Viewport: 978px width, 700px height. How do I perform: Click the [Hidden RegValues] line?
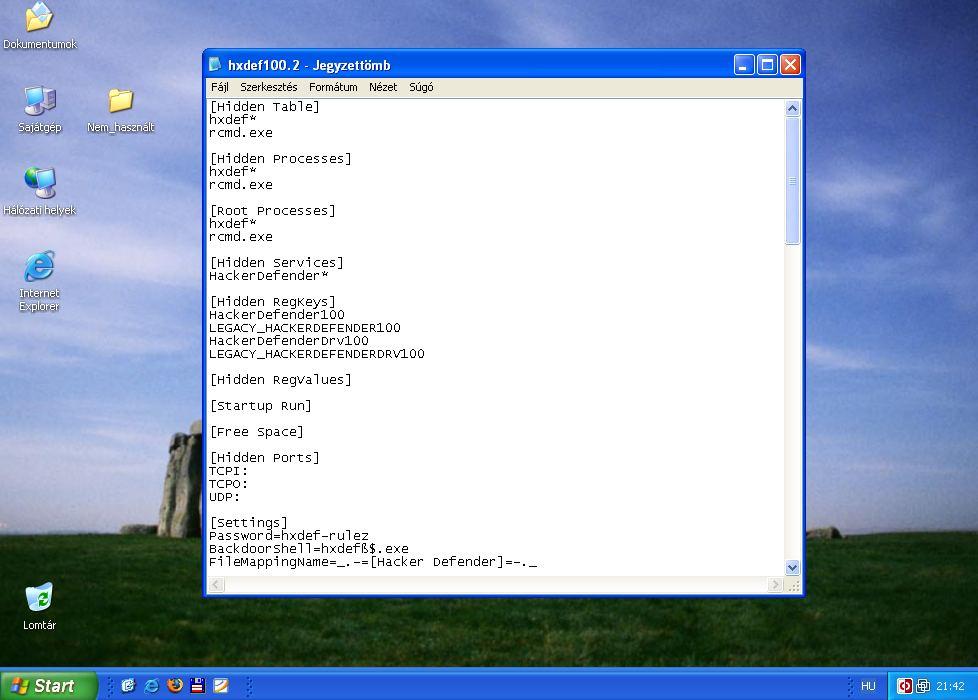281,380
